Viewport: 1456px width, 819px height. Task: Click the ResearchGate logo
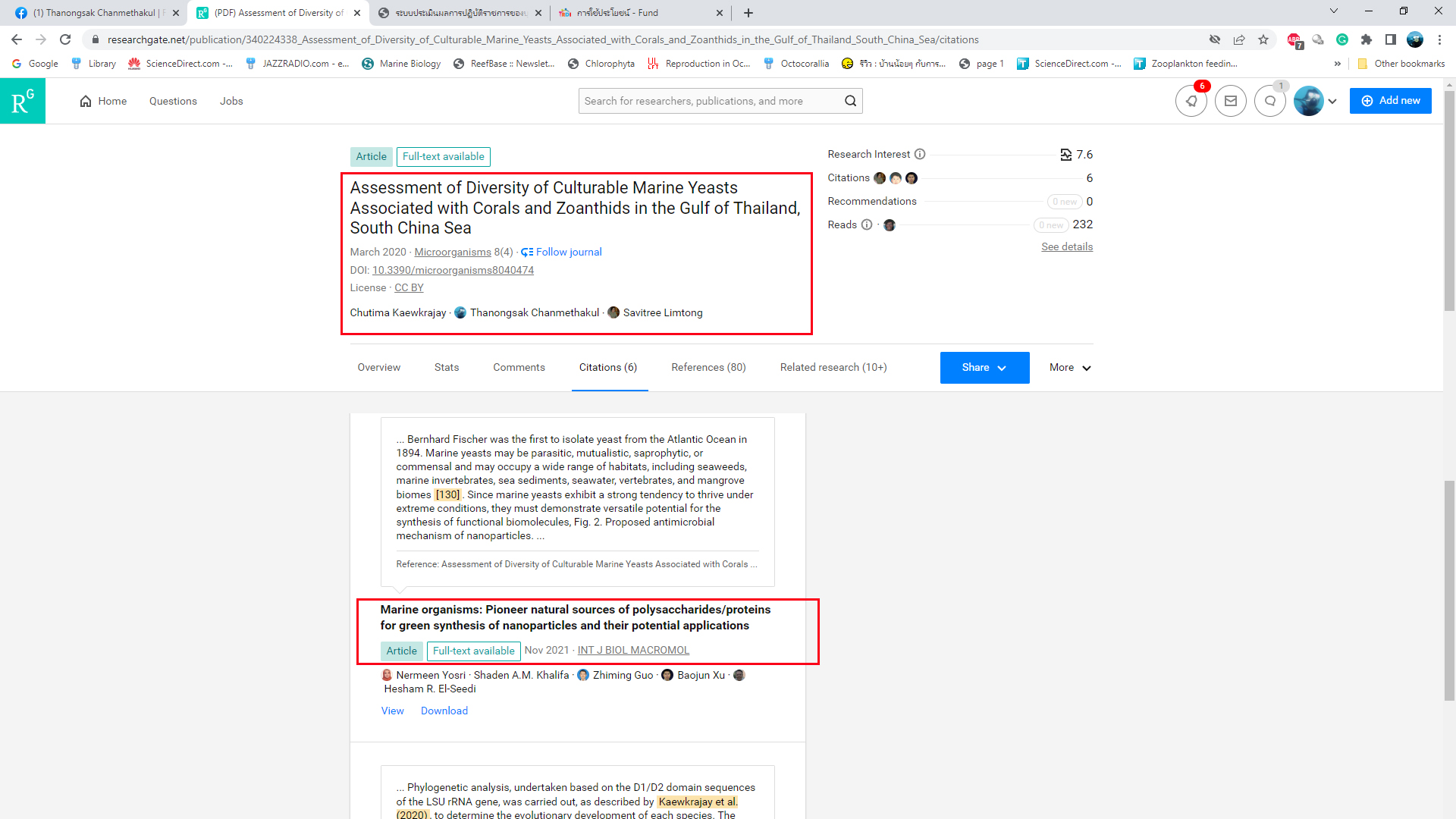tap(23, 101)
